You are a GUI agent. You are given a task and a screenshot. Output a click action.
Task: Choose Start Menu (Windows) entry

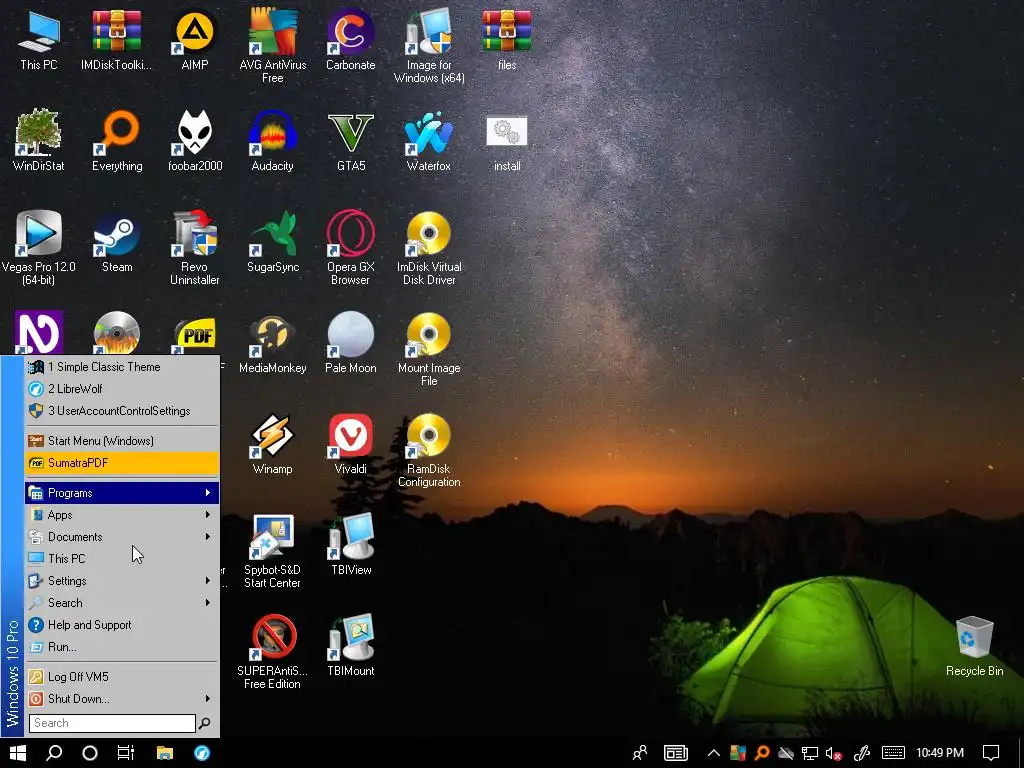[122, 441]
